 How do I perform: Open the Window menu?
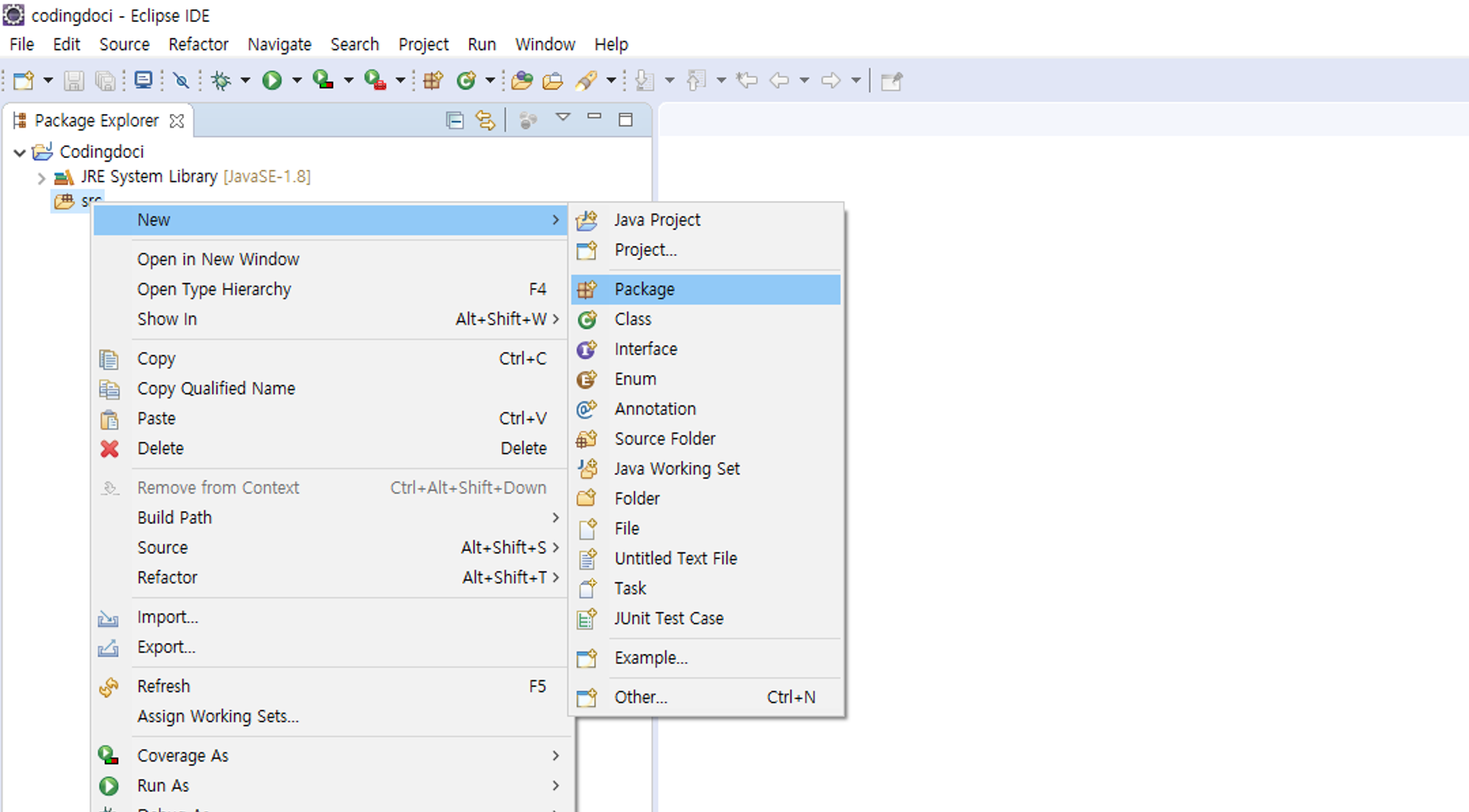pos(545,44)
